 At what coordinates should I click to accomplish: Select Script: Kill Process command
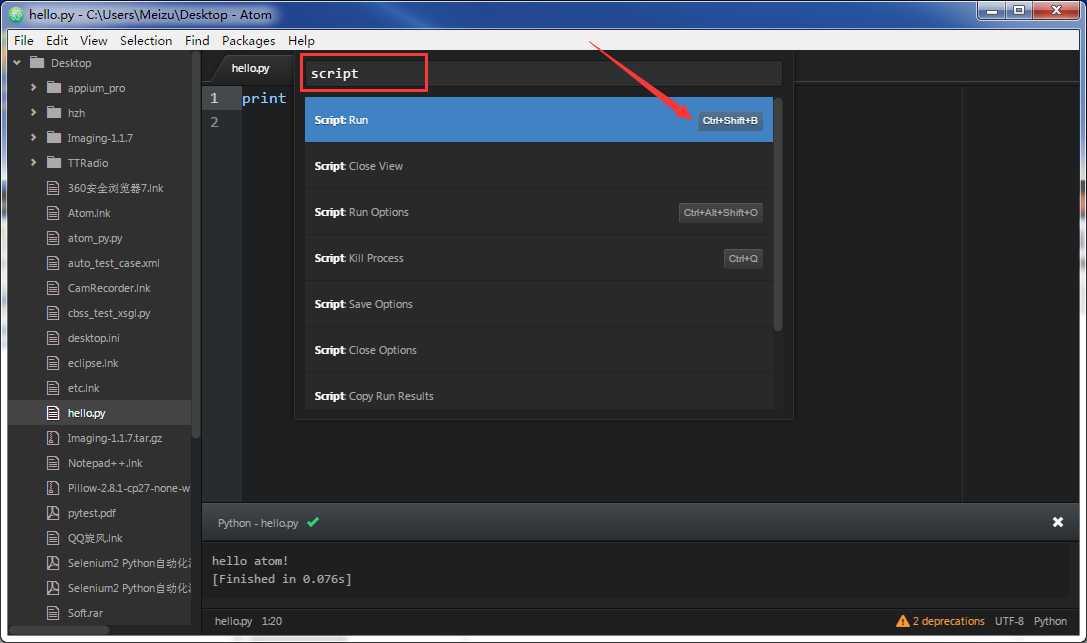coord(539,258)
